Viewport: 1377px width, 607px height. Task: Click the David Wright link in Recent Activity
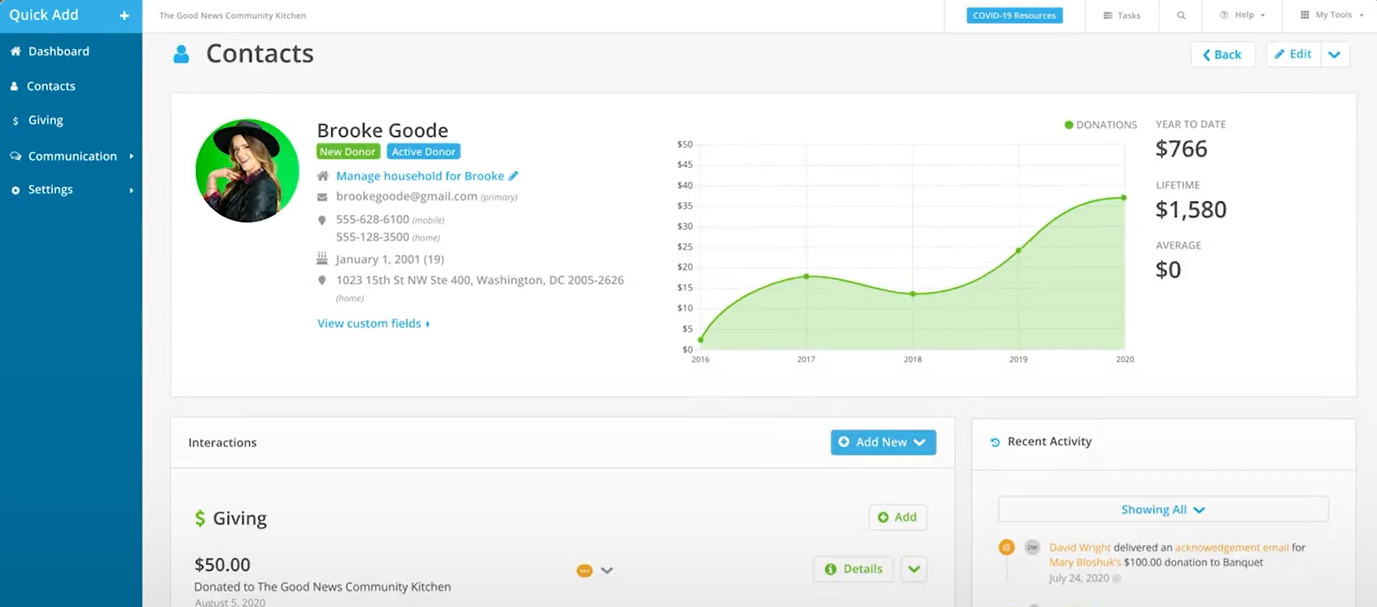click(1081, 548)
